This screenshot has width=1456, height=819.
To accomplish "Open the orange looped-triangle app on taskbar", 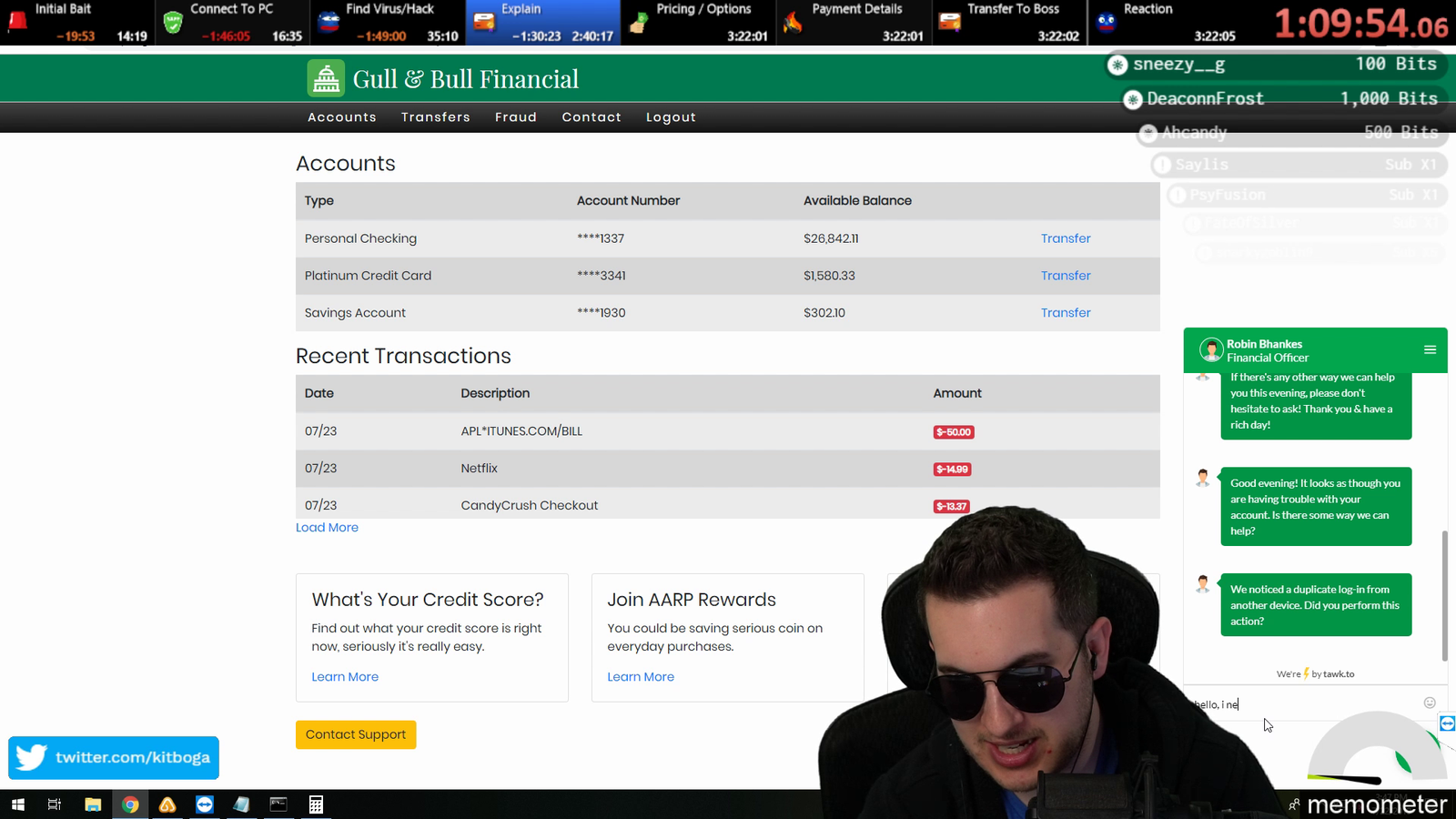I will 167,804.
